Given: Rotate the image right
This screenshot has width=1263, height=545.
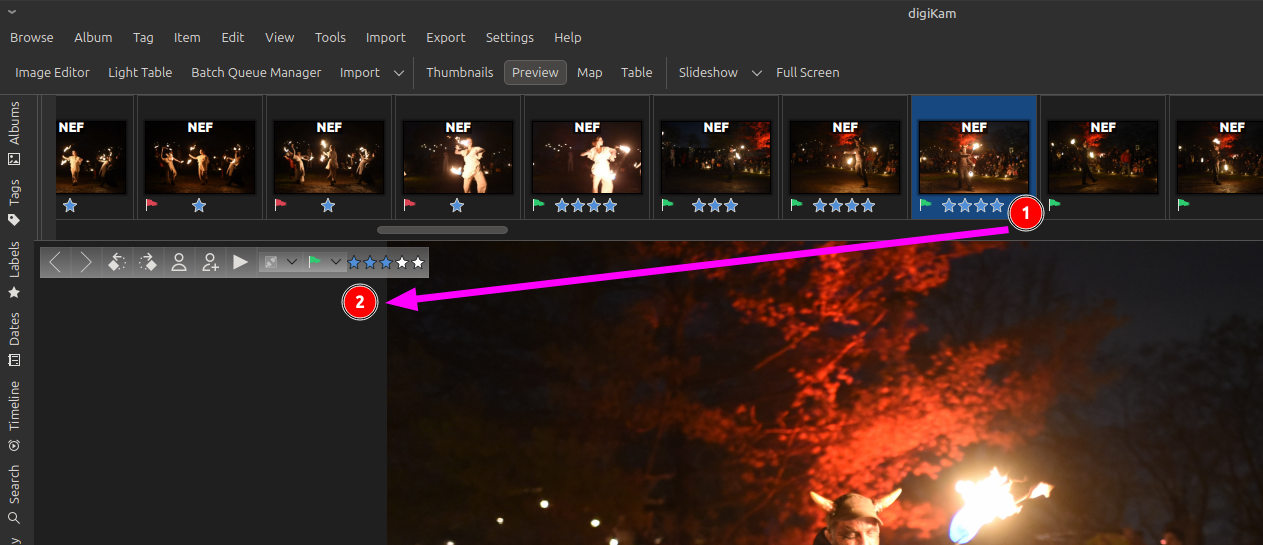Looking at the screenshot, I should (148, 262).
